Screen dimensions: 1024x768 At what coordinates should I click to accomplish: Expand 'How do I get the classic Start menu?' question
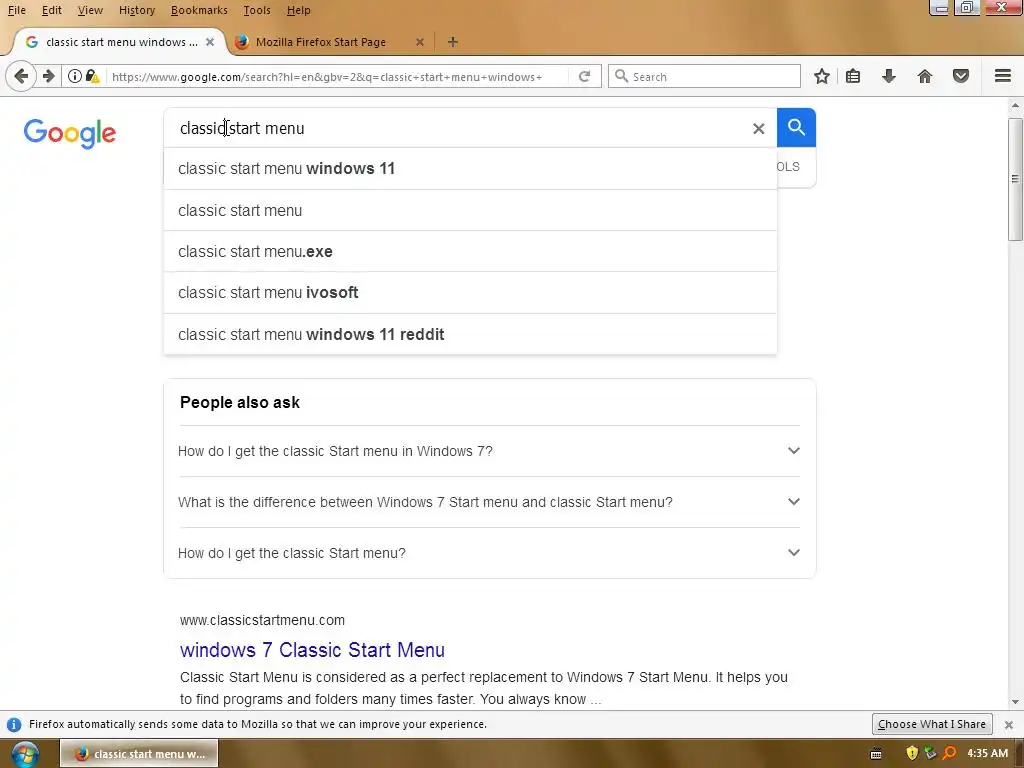click(x=489, y=553)
